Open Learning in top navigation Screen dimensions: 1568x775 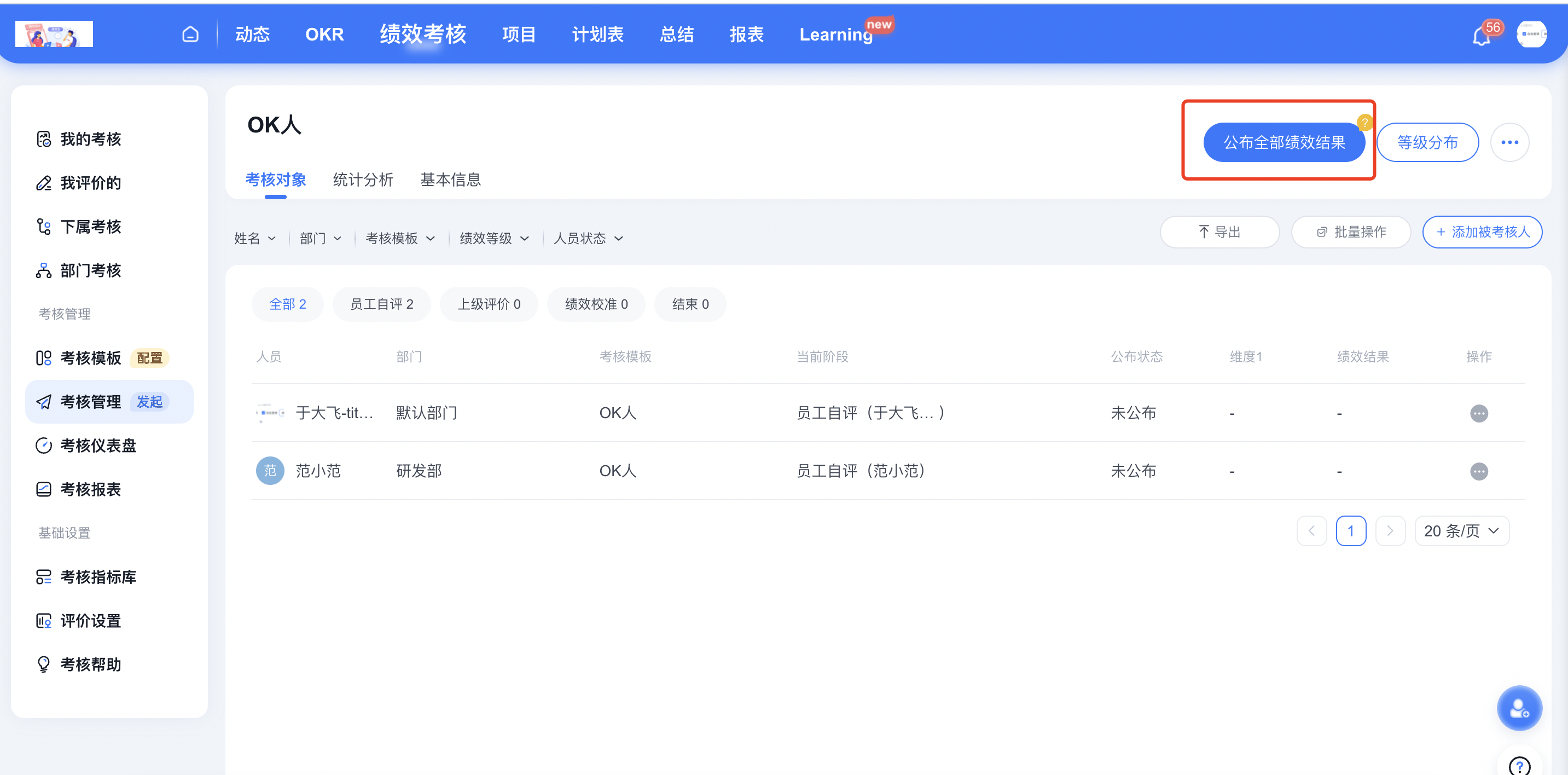[837, 34]
